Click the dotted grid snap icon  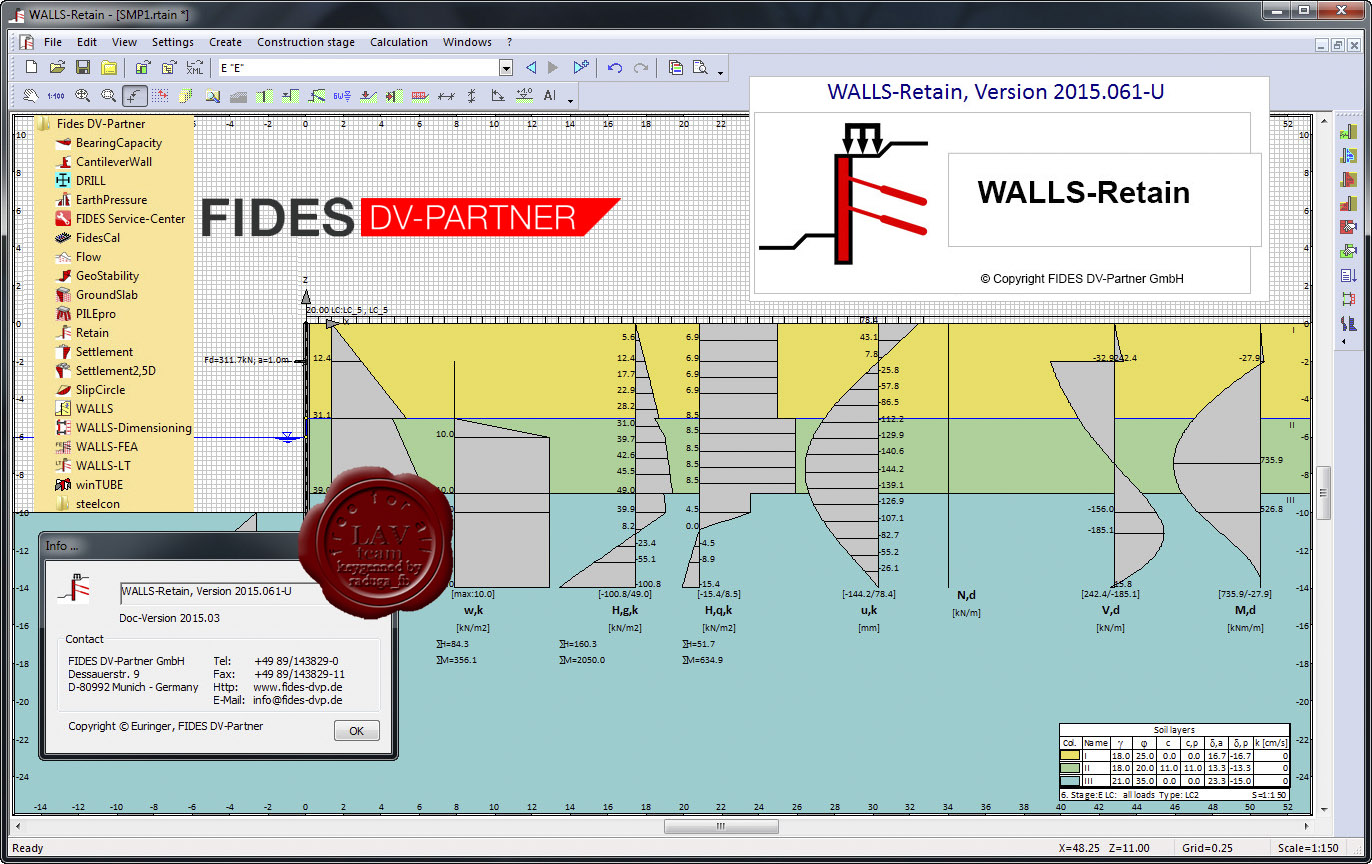pyautogui.click(x=160, y=96)
